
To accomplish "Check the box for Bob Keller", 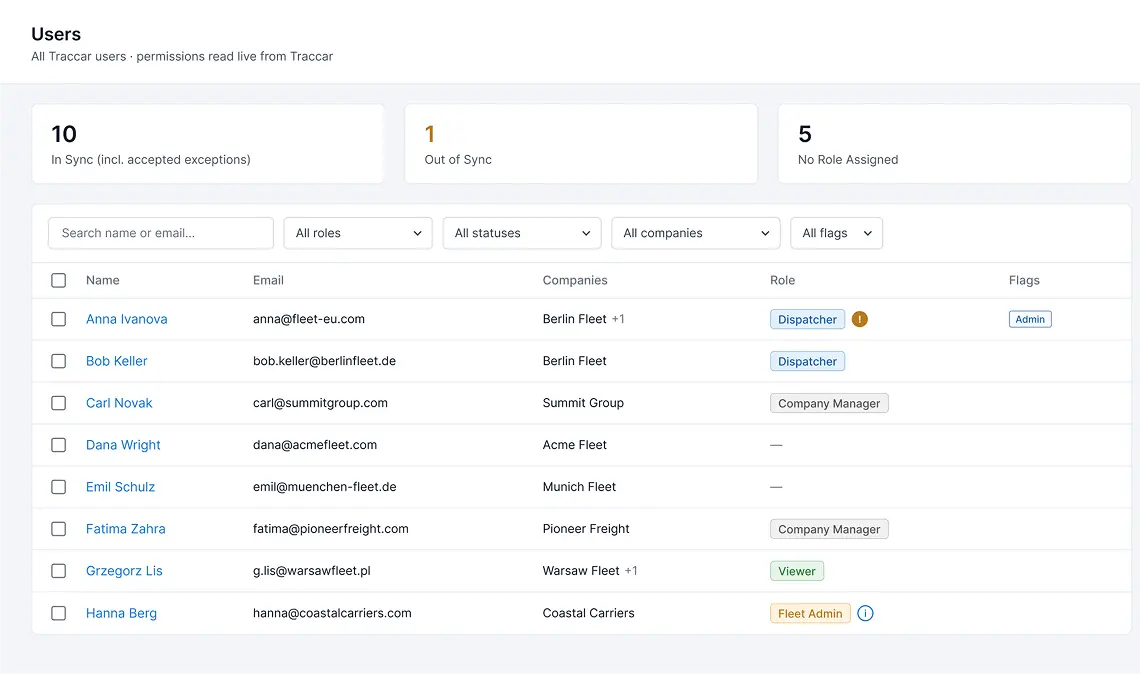I will coord(59,361).
